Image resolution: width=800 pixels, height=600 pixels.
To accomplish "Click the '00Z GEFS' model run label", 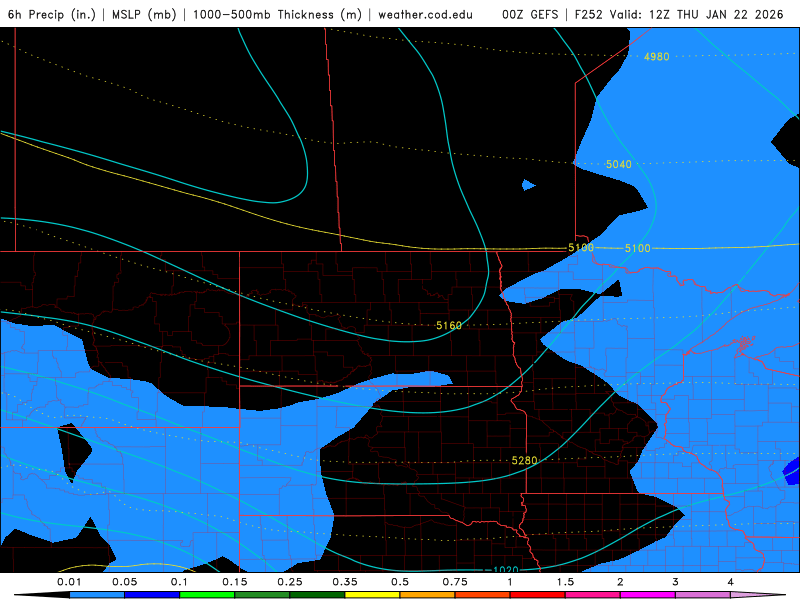I will coord(530,14).
